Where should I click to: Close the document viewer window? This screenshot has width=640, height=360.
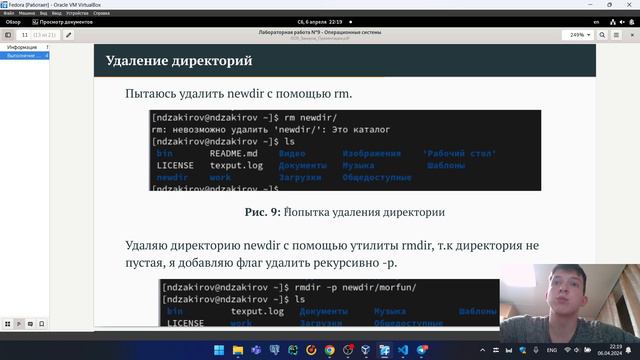(x=632, y=35)
